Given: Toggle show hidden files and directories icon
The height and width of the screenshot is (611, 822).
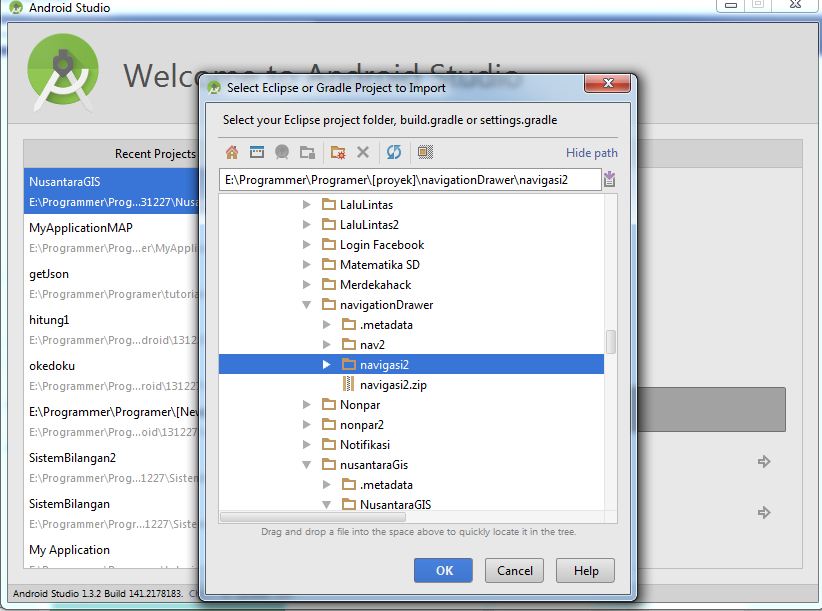Looking at the screenshot, I should [x=425, y=152].
